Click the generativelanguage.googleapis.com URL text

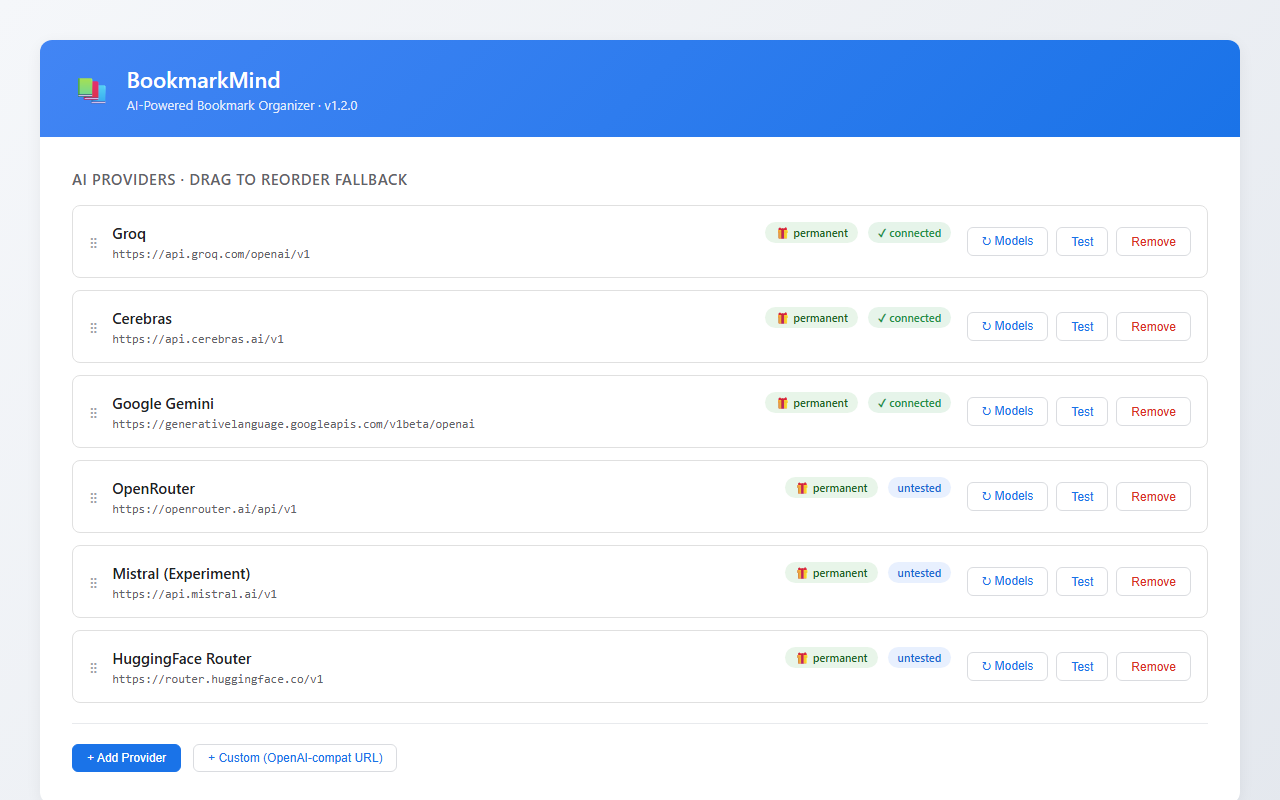(293, 424)
